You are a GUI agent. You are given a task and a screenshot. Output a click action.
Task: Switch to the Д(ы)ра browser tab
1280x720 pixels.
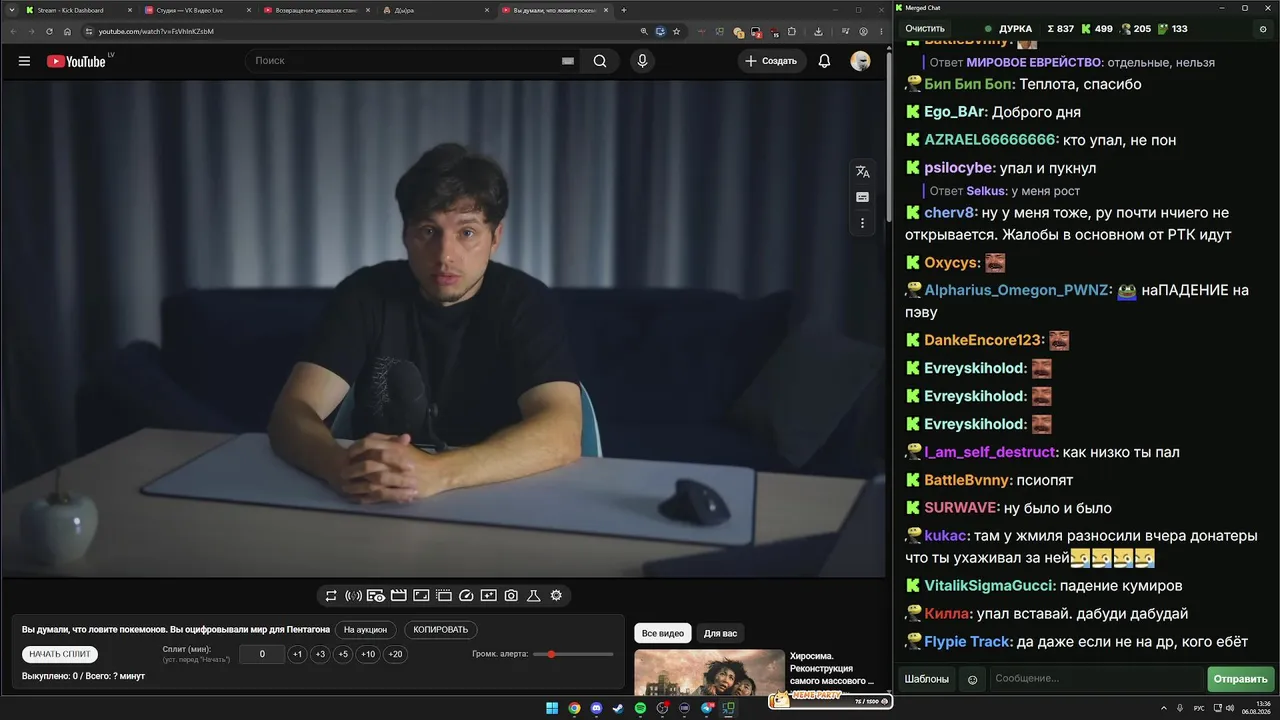click(x=436, y=10)
